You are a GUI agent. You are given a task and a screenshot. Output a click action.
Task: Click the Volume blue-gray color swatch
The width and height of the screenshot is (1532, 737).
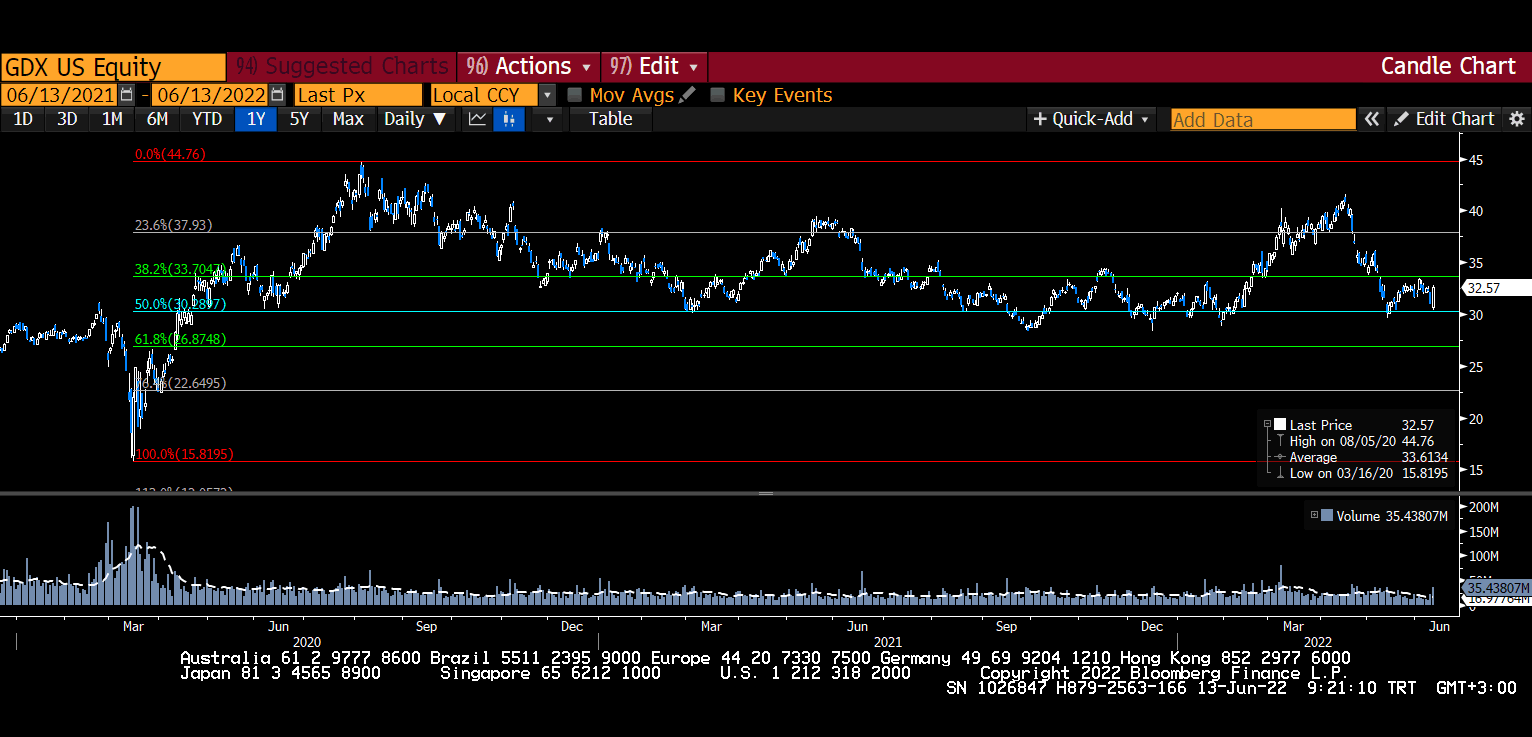(x=1327, y=516)
